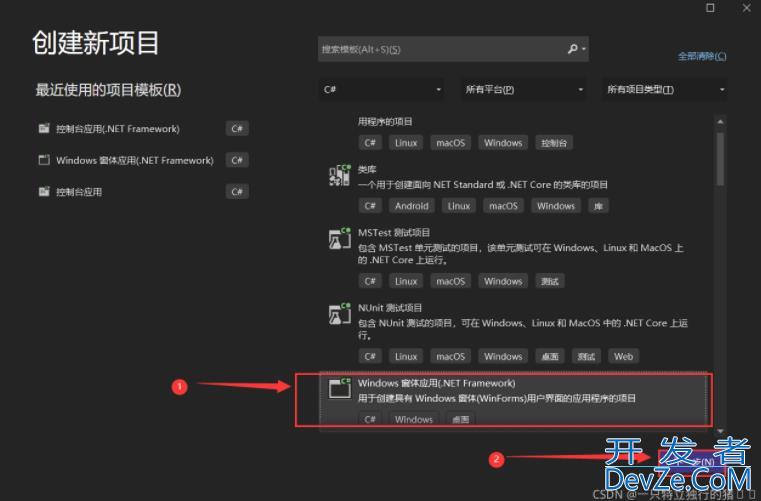Click the 控制台应用(.NET Framework) console icon
The height and width of the screenshot is (501, 761).
click(44, 128)
